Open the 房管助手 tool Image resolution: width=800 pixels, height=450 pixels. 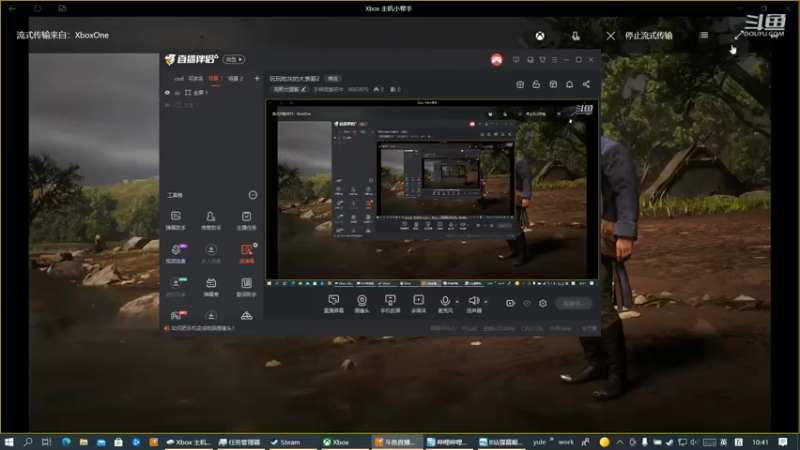click(x=211, y=220)
